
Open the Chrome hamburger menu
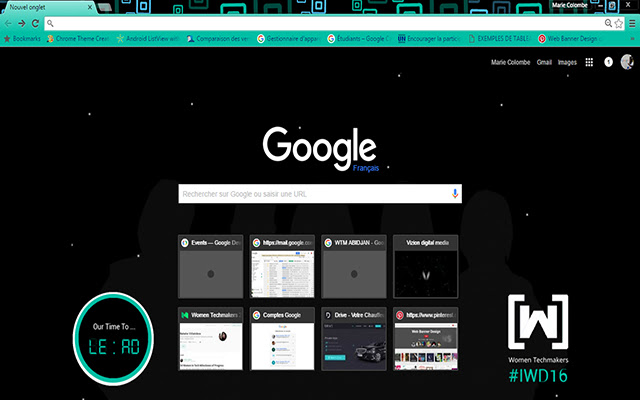pyautogui.click(x=632, y=24)
